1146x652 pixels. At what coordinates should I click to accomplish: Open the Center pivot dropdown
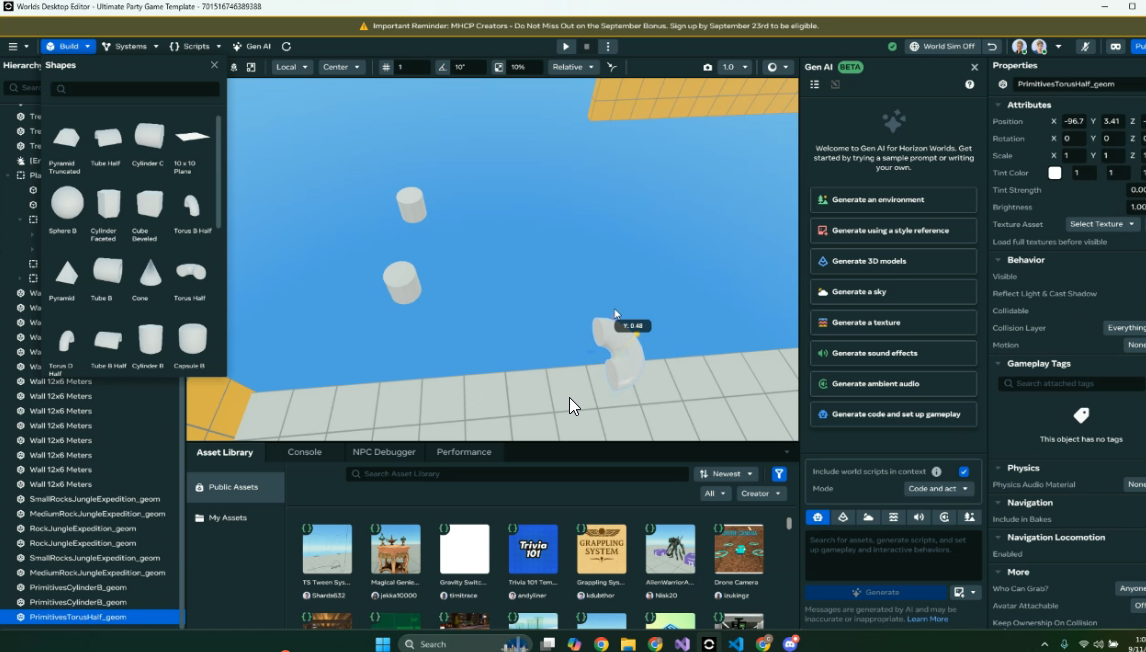pos(341,67)
